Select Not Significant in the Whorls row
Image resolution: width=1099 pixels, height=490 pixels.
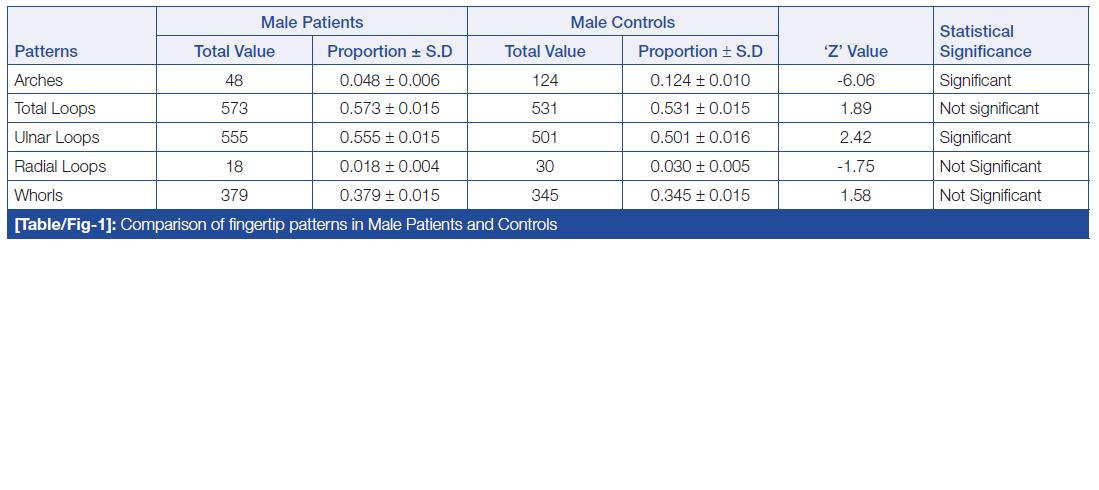(990, 195)
